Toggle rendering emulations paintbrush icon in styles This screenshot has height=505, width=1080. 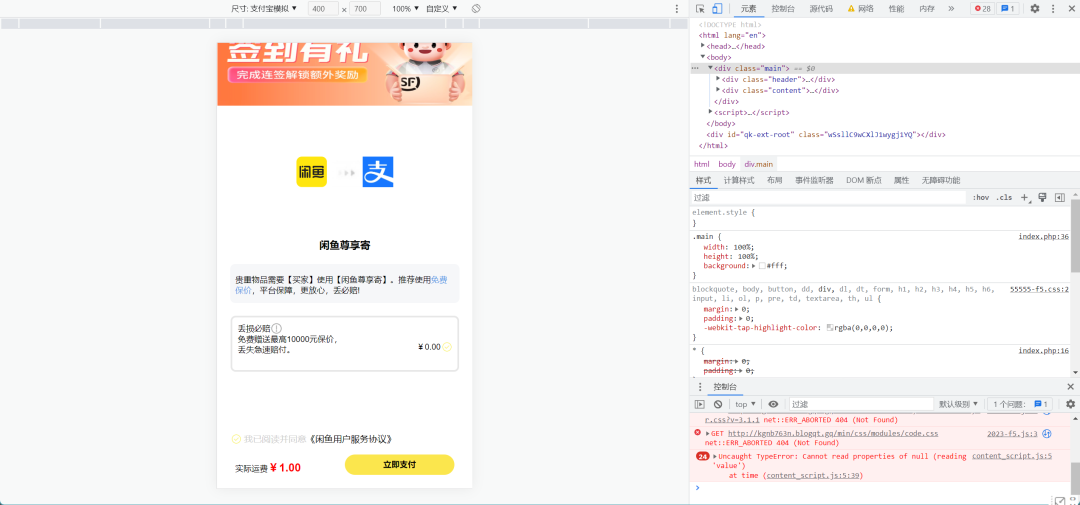[1042, 198]
